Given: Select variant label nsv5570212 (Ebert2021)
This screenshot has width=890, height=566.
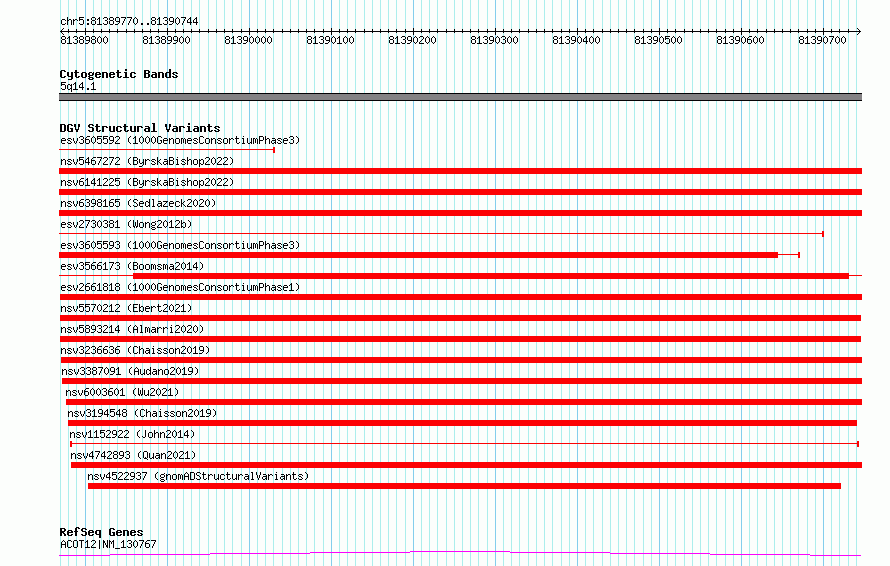Looking at the screenshot, I should (126, 308).
